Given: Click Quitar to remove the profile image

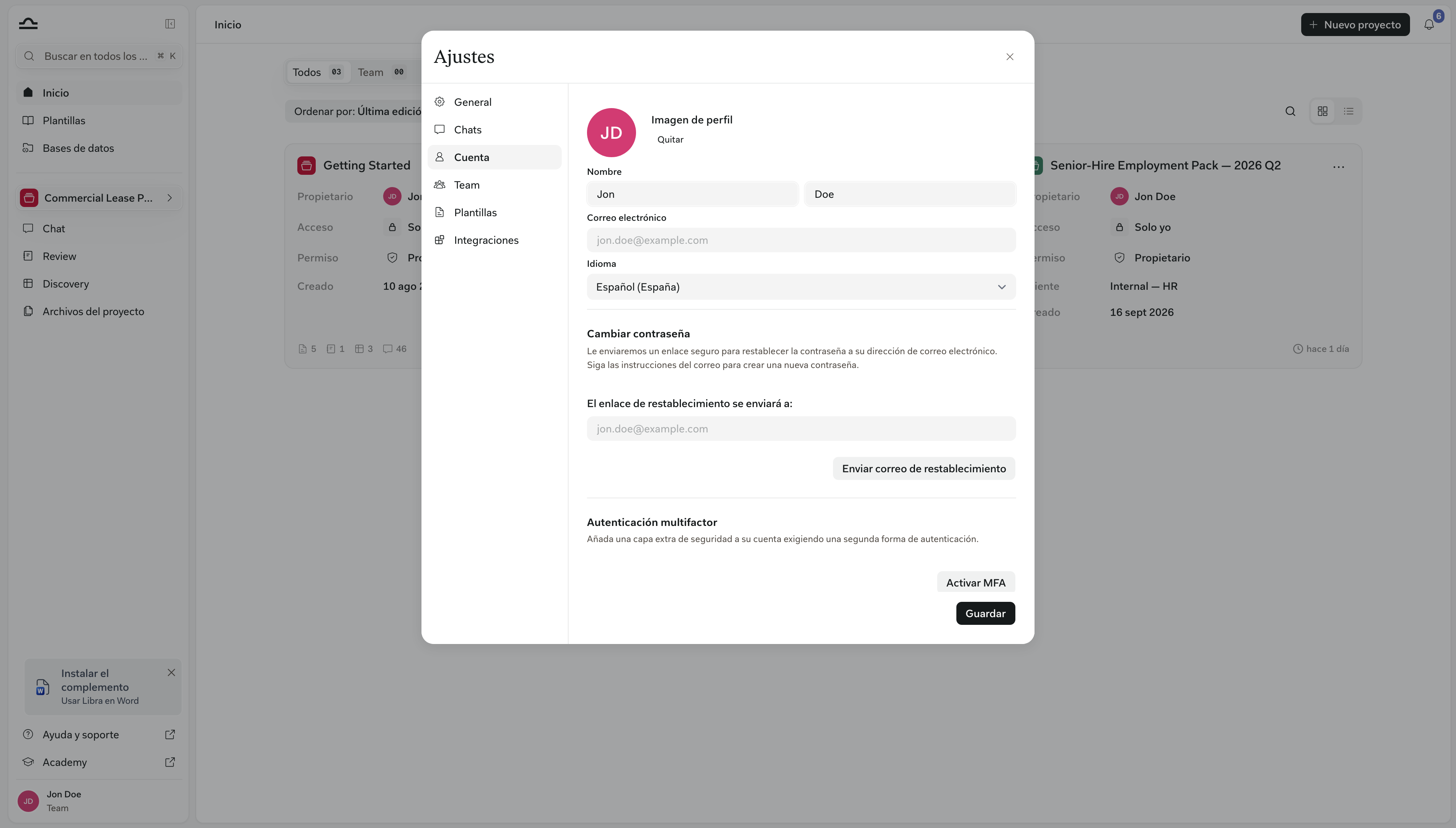Looking at the screenshot, I should 670,139.
